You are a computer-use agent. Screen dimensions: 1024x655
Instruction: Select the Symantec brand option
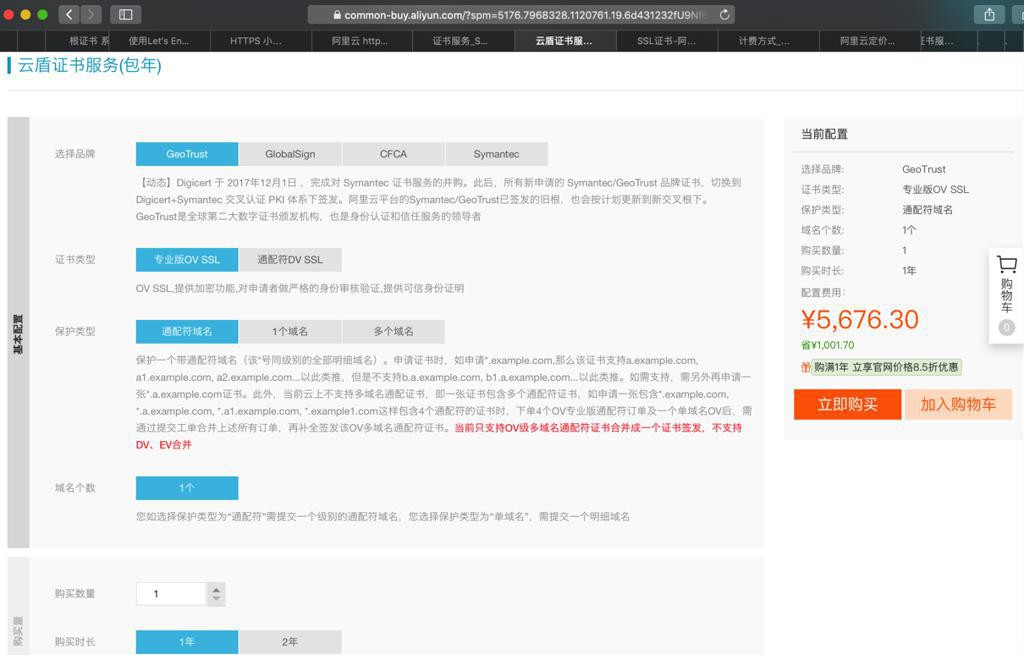[496, 154]
